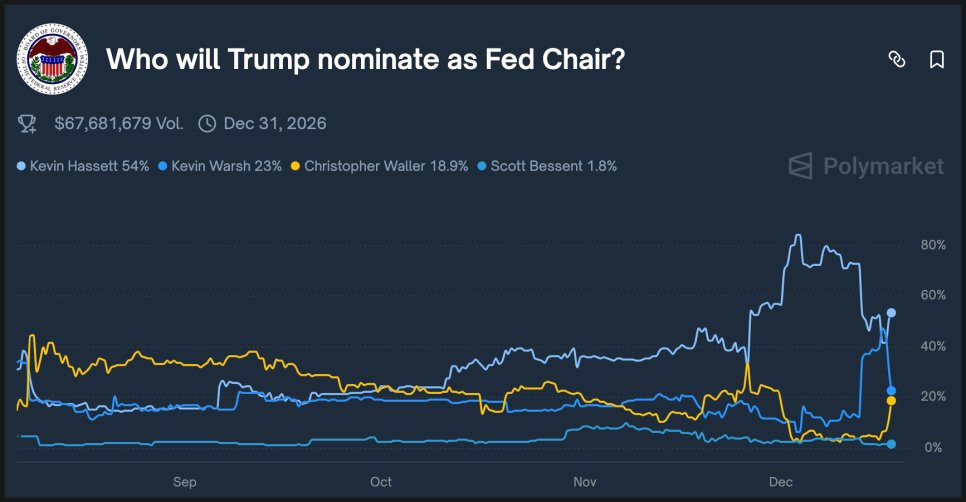Viewport: 966px width, 502px height.
Task: Bookmark this market
Action: (x=937, y=60)
